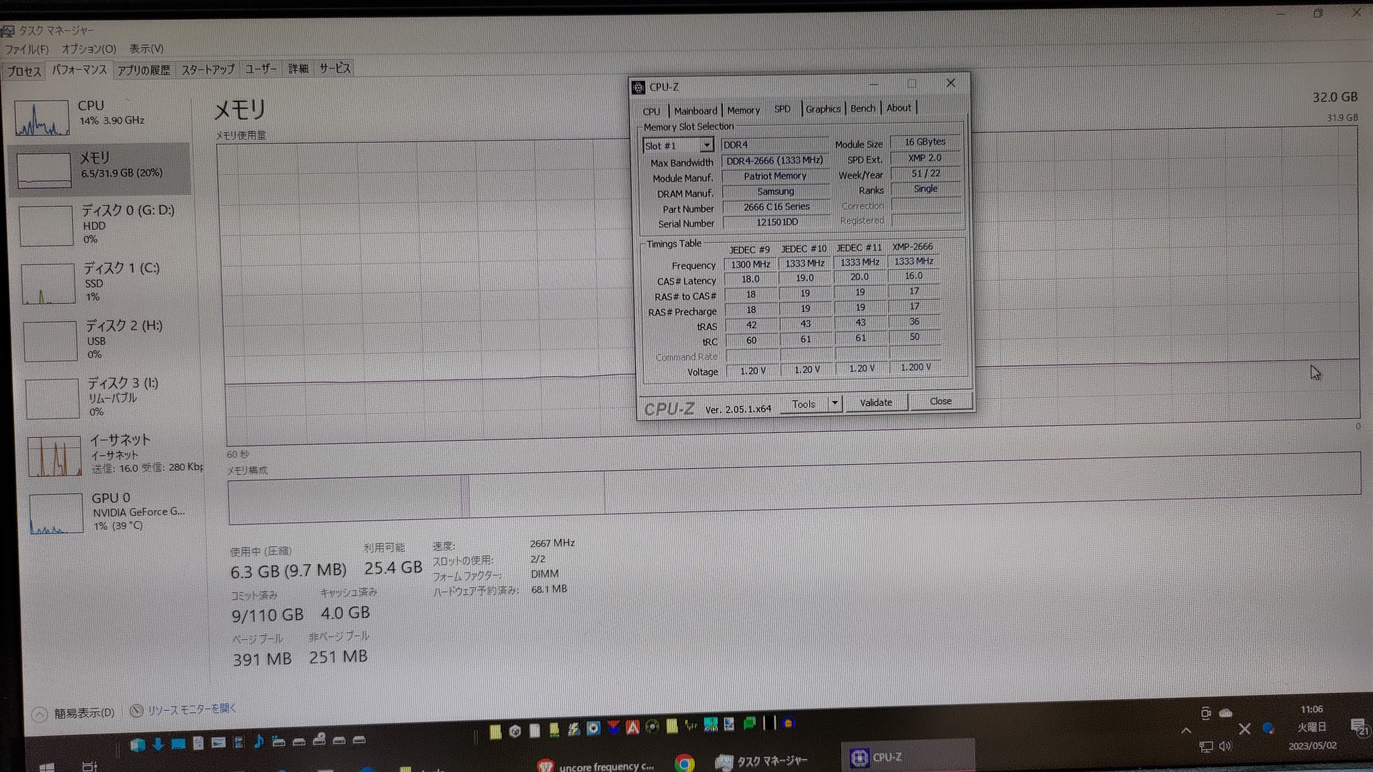The image size is (1373, 772).
Task: Click the serial number 121501DD
Action: pyautogui.click(x=777, y=222)
